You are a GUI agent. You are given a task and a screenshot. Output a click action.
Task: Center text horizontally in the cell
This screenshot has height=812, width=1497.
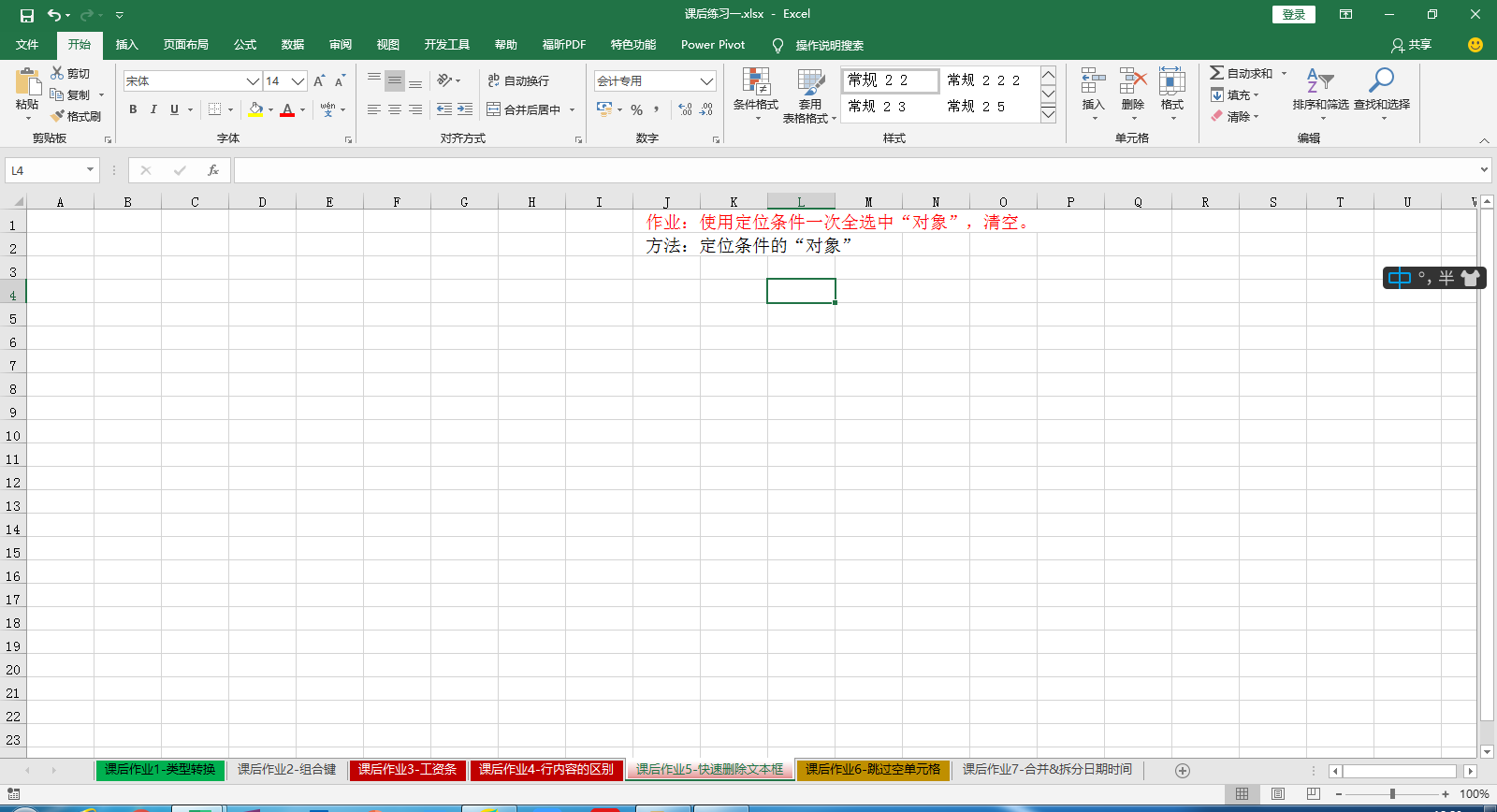pyautogui.click(x=395, y=109)
